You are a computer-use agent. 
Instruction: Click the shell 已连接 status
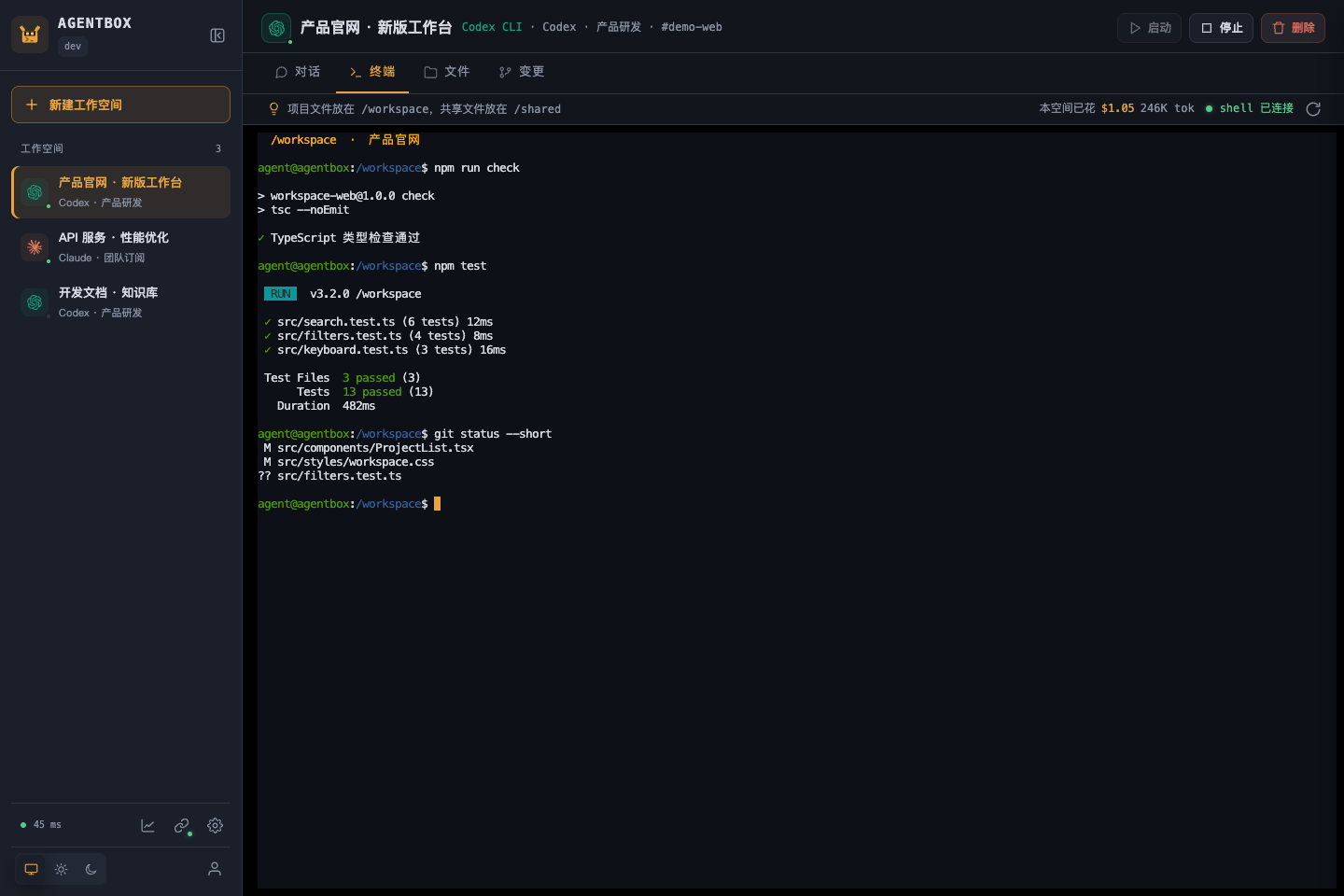point(1250,108)
